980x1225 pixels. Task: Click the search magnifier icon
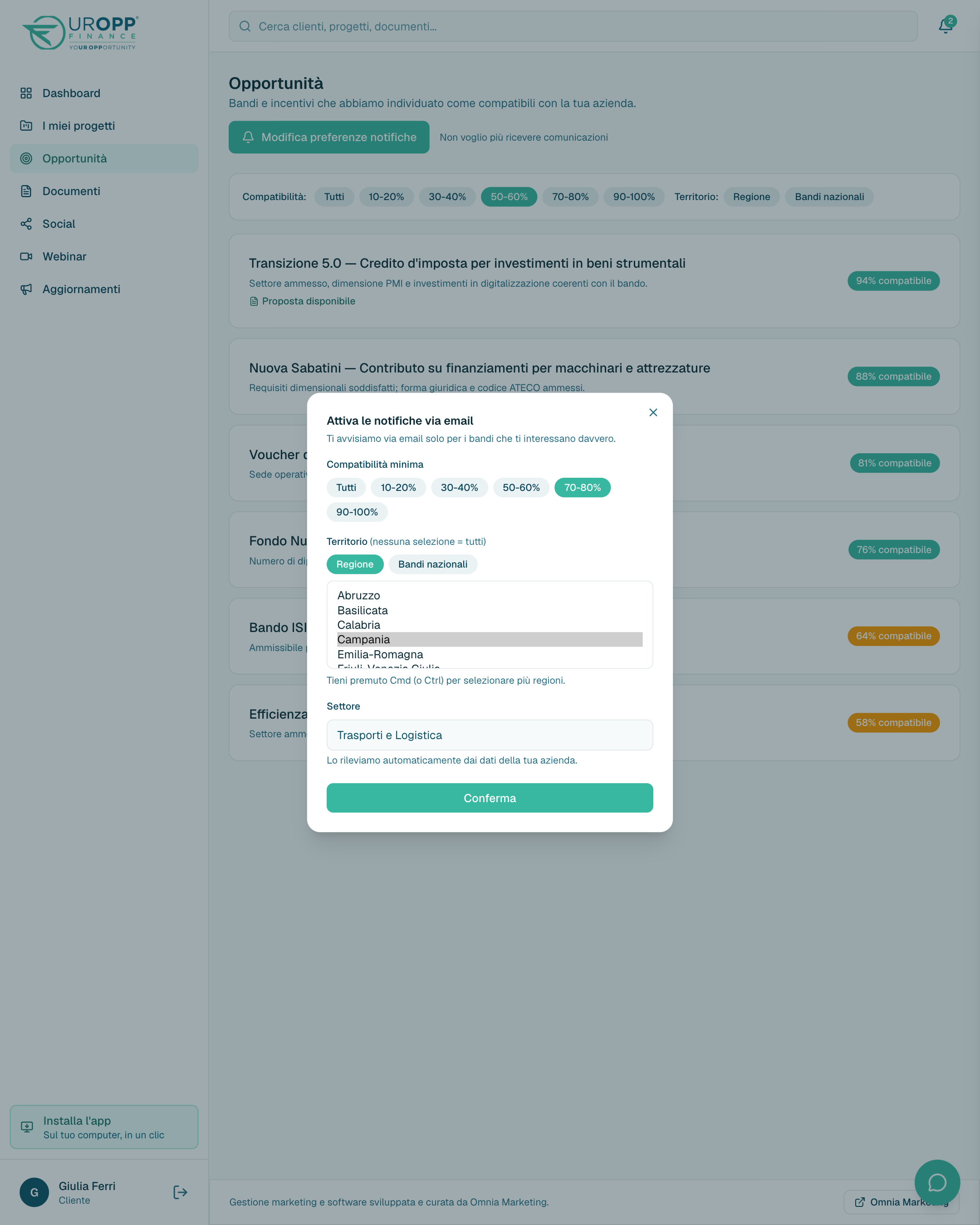click(245, 26)
